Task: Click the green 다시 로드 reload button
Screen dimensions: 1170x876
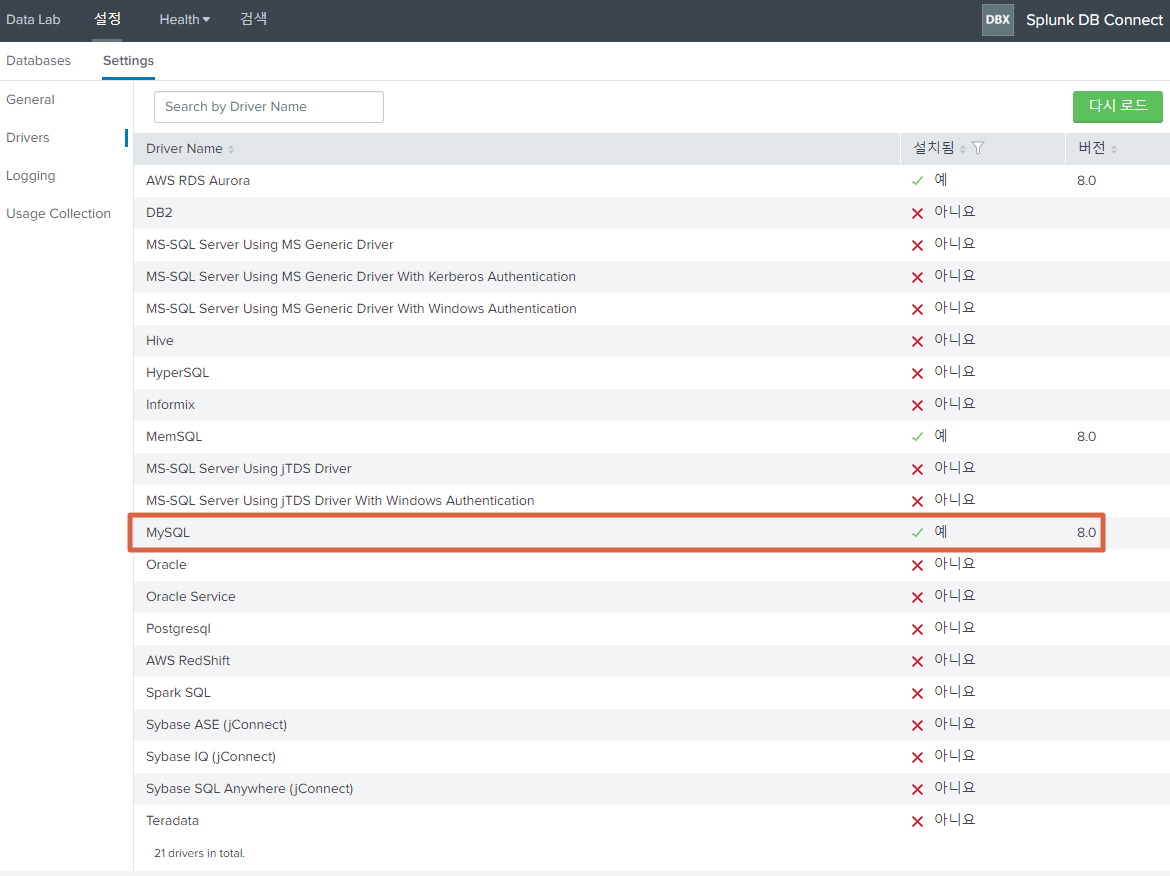Action: click(1117, 107)
